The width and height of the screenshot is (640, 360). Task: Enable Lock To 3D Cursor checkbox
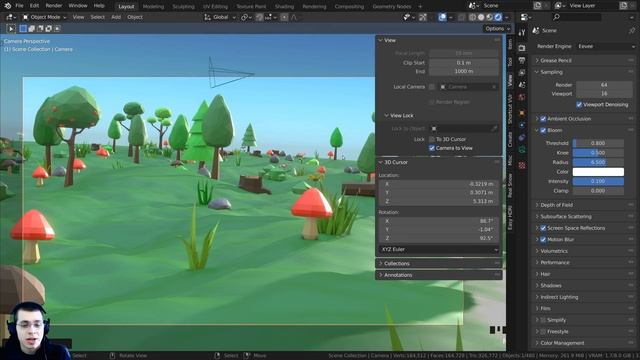pos(432,139)
